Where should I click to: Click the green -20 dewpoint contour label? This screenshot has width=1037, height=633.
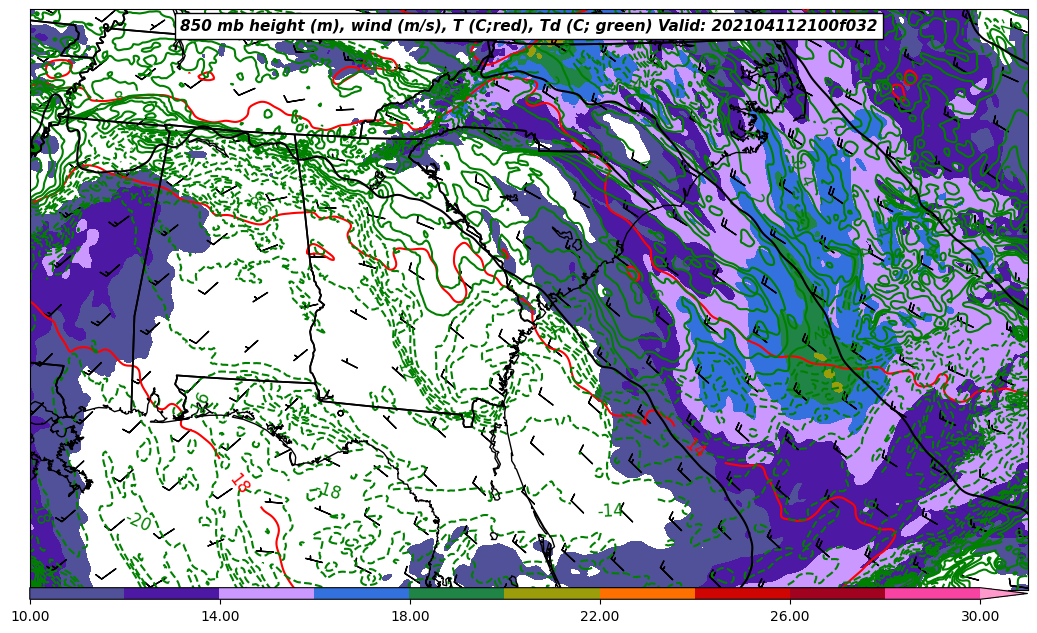click(x=138, y=522)
